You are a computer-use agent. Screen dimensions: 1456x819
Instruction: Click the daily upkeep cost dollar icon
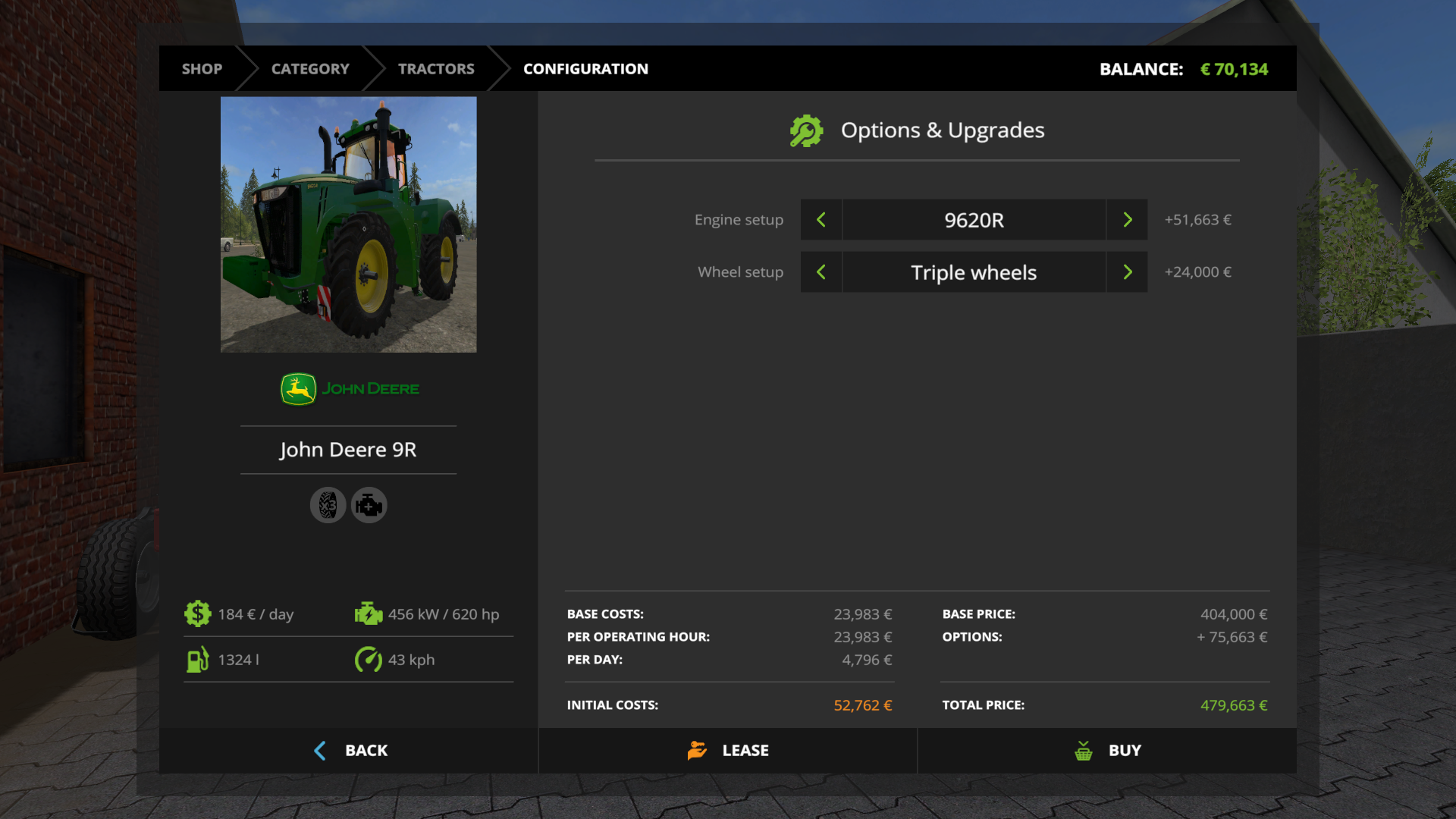(x=198, y=613)
